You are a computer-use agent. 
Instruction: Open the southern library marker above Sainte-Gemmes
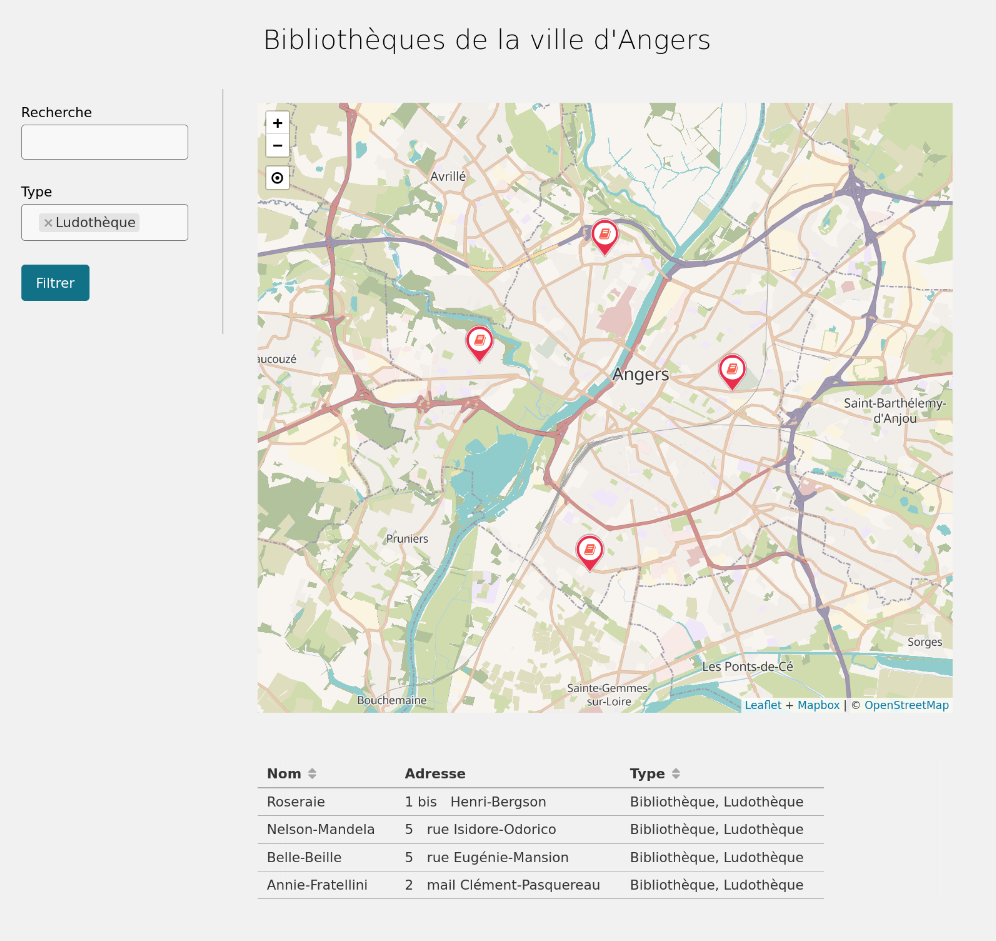tap(589, 553)
